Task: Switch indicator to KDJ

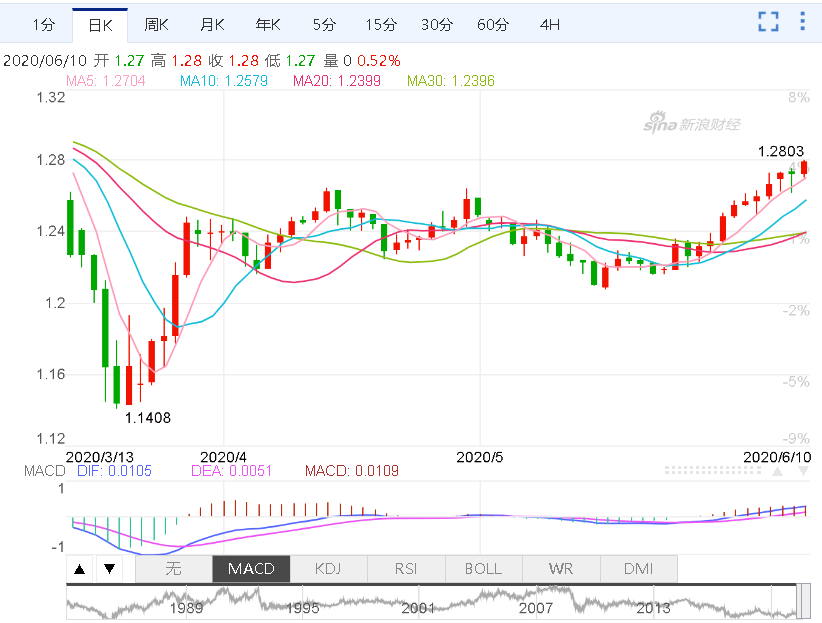Action: [x=329, y=569]
